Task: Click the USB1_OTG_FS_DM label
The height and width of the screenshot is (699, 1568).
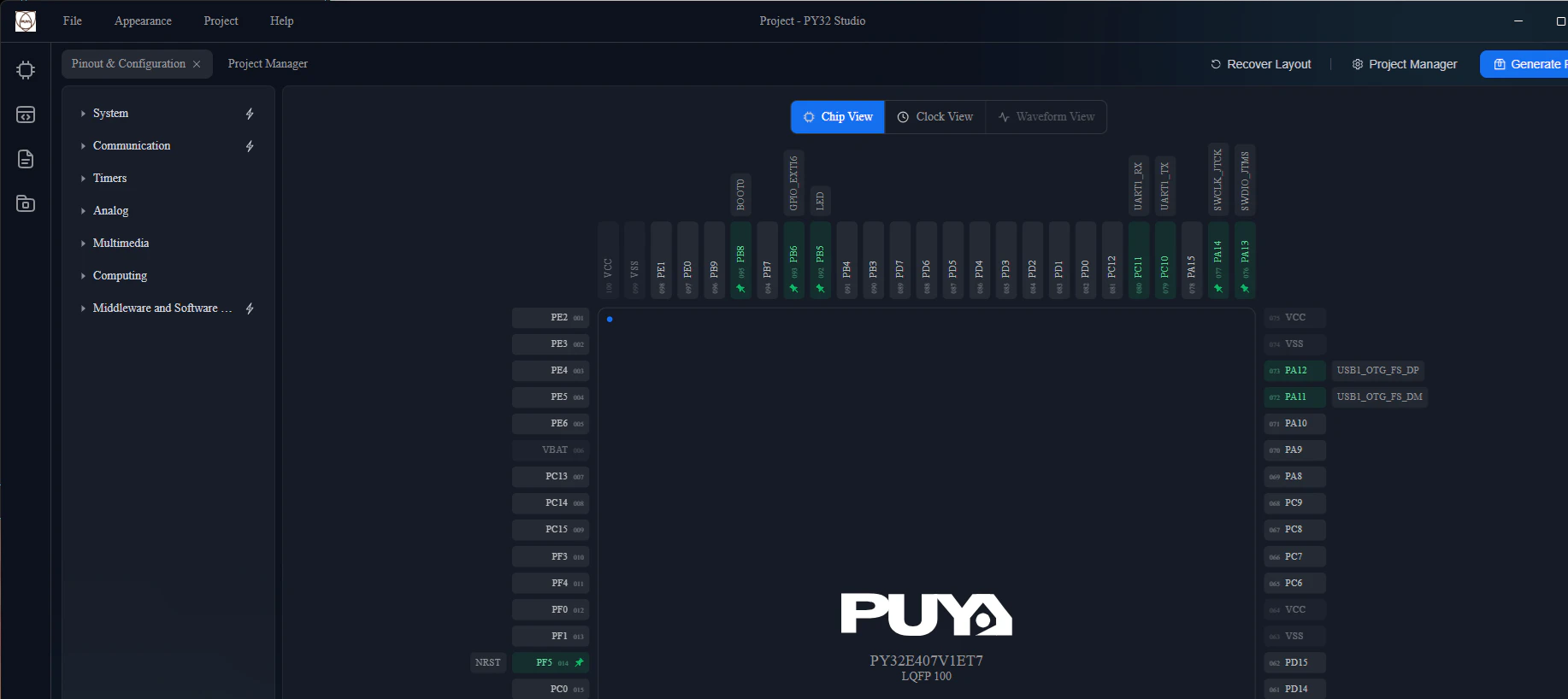Action: 1379,397
